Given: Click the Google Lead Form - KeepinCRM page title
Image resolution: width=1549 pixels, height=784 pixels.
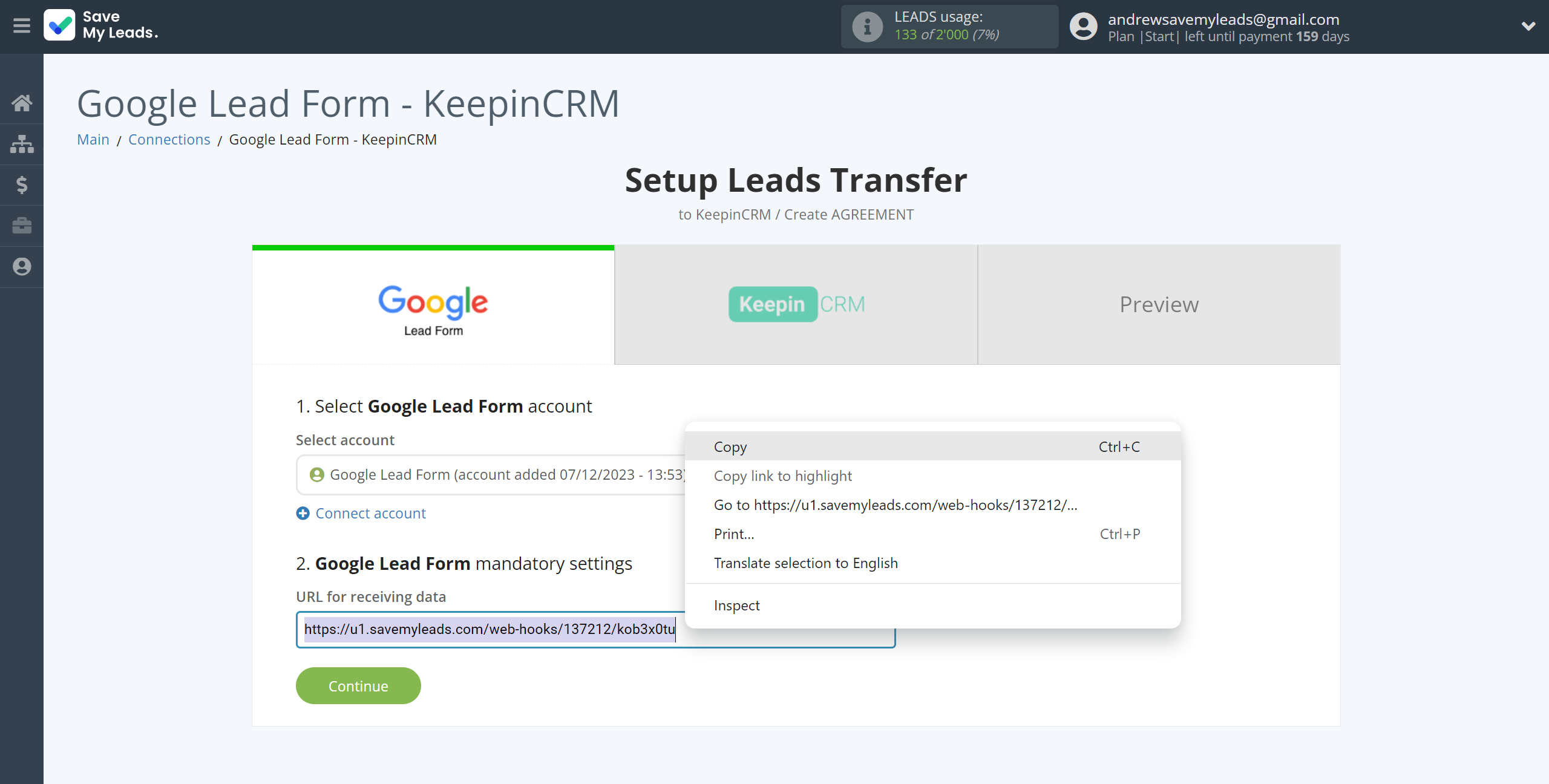Looking at the screenshot, I should point(348,103).
